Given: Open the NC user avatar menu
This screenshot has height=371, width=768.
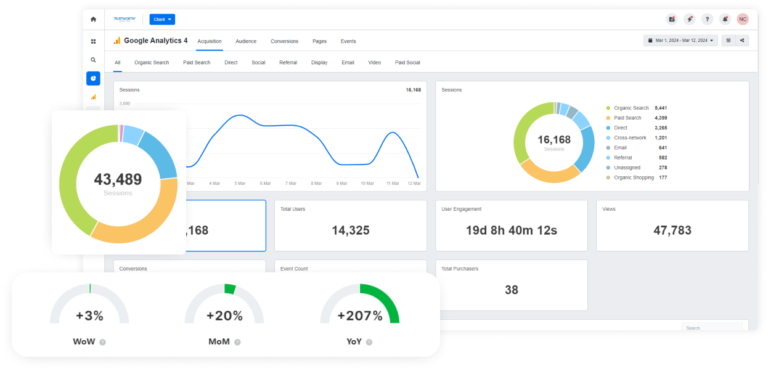Looking at the screenshot, I should 743,19.
